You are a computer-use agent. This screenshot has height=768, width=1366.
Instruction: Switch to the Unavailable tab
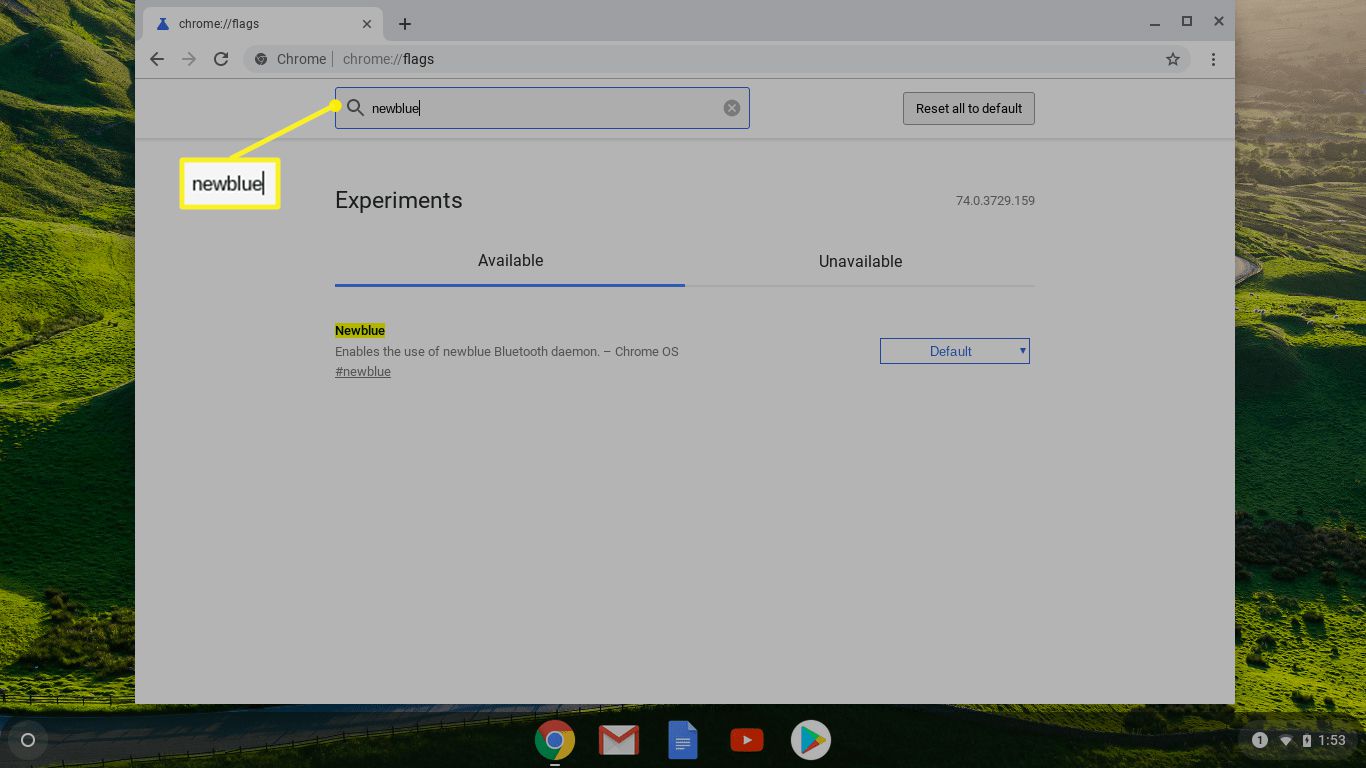pyautogui.click(x=860, y=261)
